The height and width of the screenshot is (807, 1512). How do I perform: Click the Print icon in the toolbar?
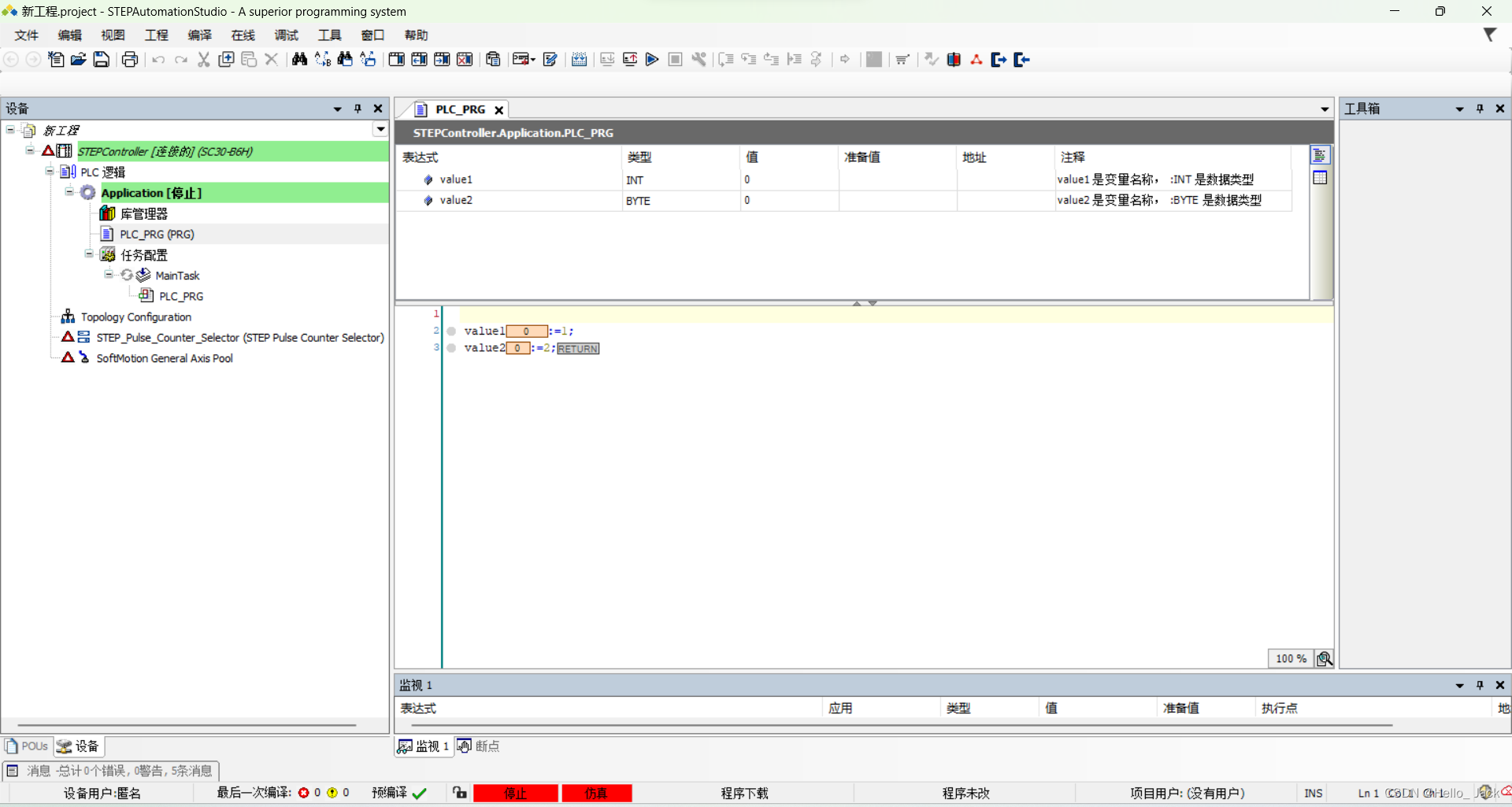(129, 59)
